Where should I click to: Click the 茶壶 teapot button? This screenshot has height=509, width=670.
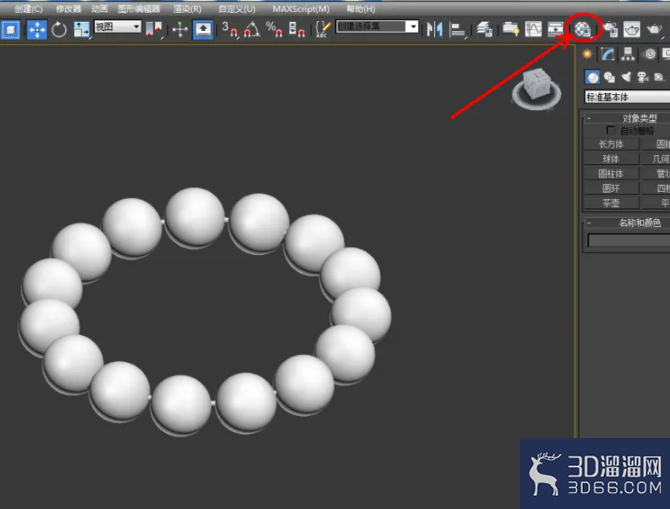[611, 203]
